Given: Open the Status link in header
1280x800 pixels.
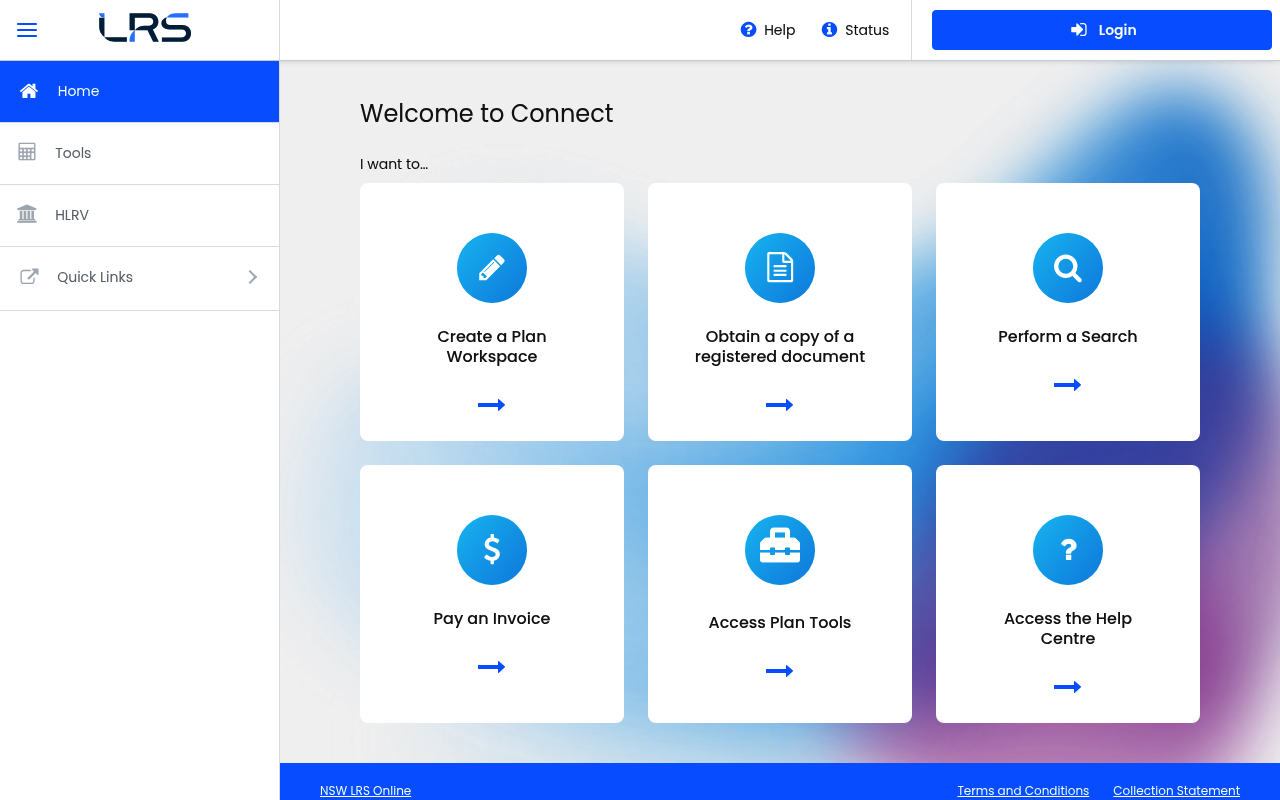Looking at the screenshot, I should click(855, 30).
